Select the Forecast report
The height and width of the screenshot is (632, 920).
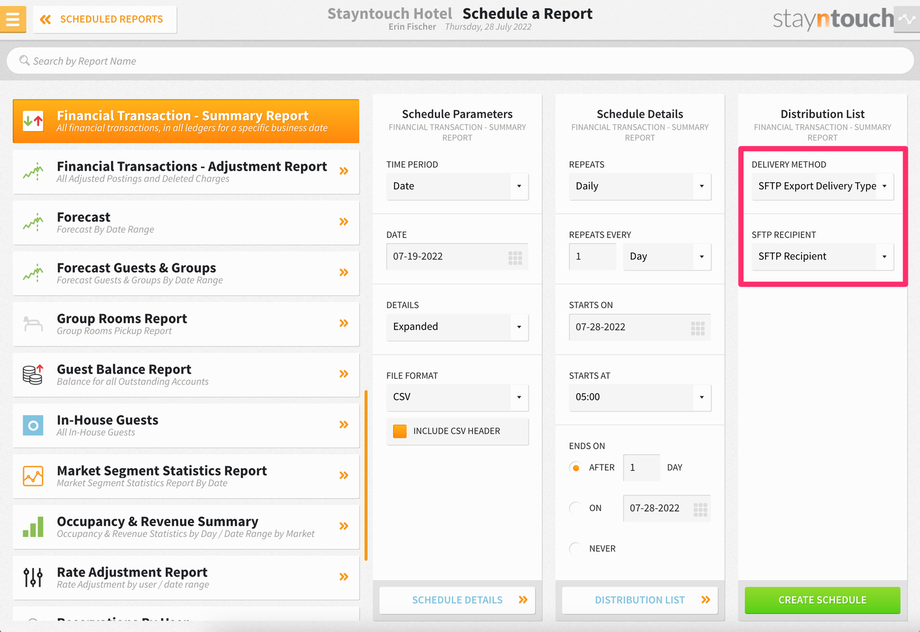[x=186, y=222]
